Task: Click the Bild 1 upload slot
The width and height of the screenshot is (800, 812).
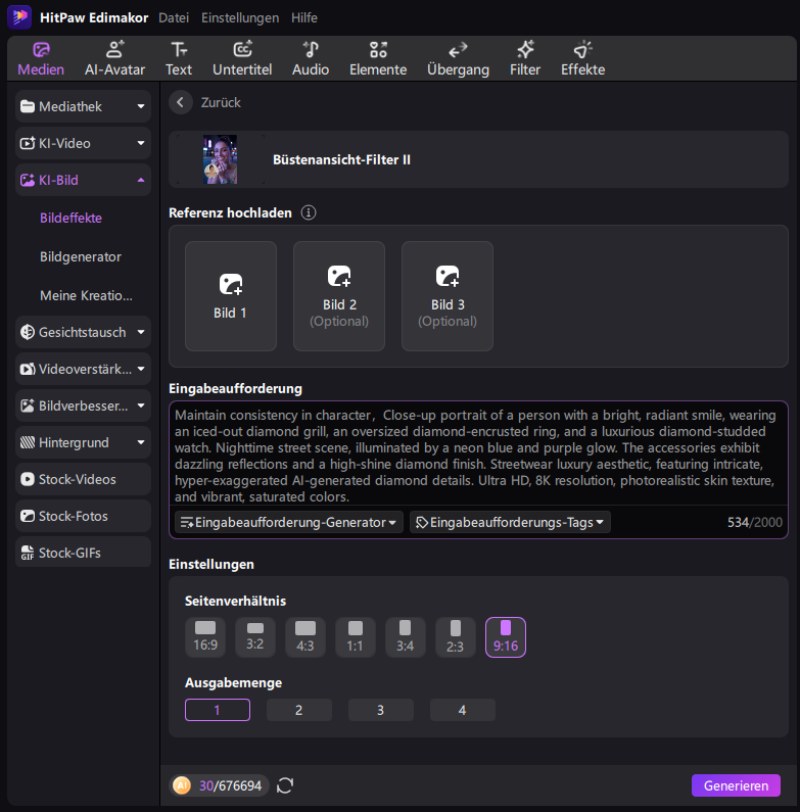Action: point(231,296)
